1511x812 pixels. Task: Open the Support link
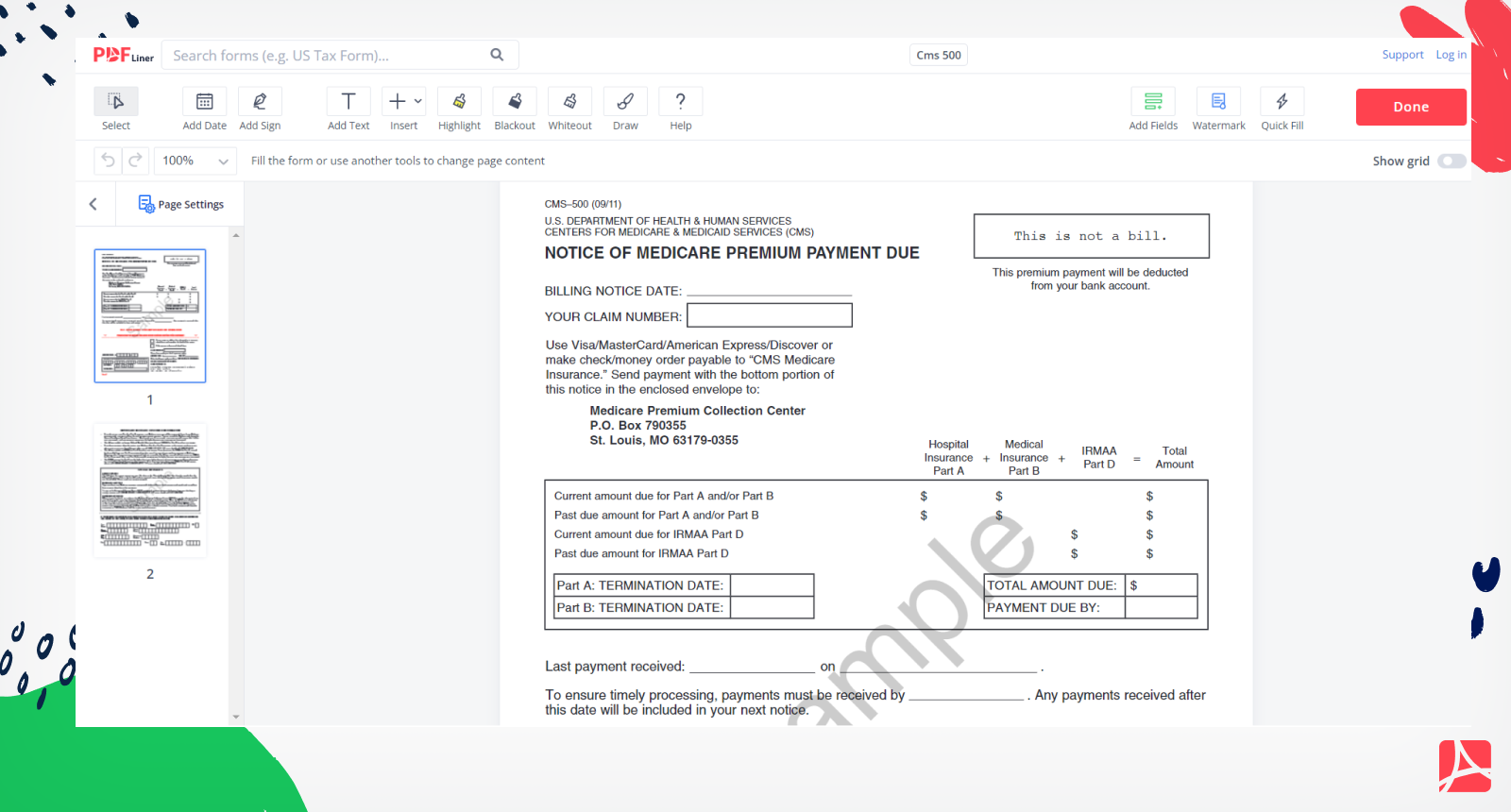[x=1402, y=55]
